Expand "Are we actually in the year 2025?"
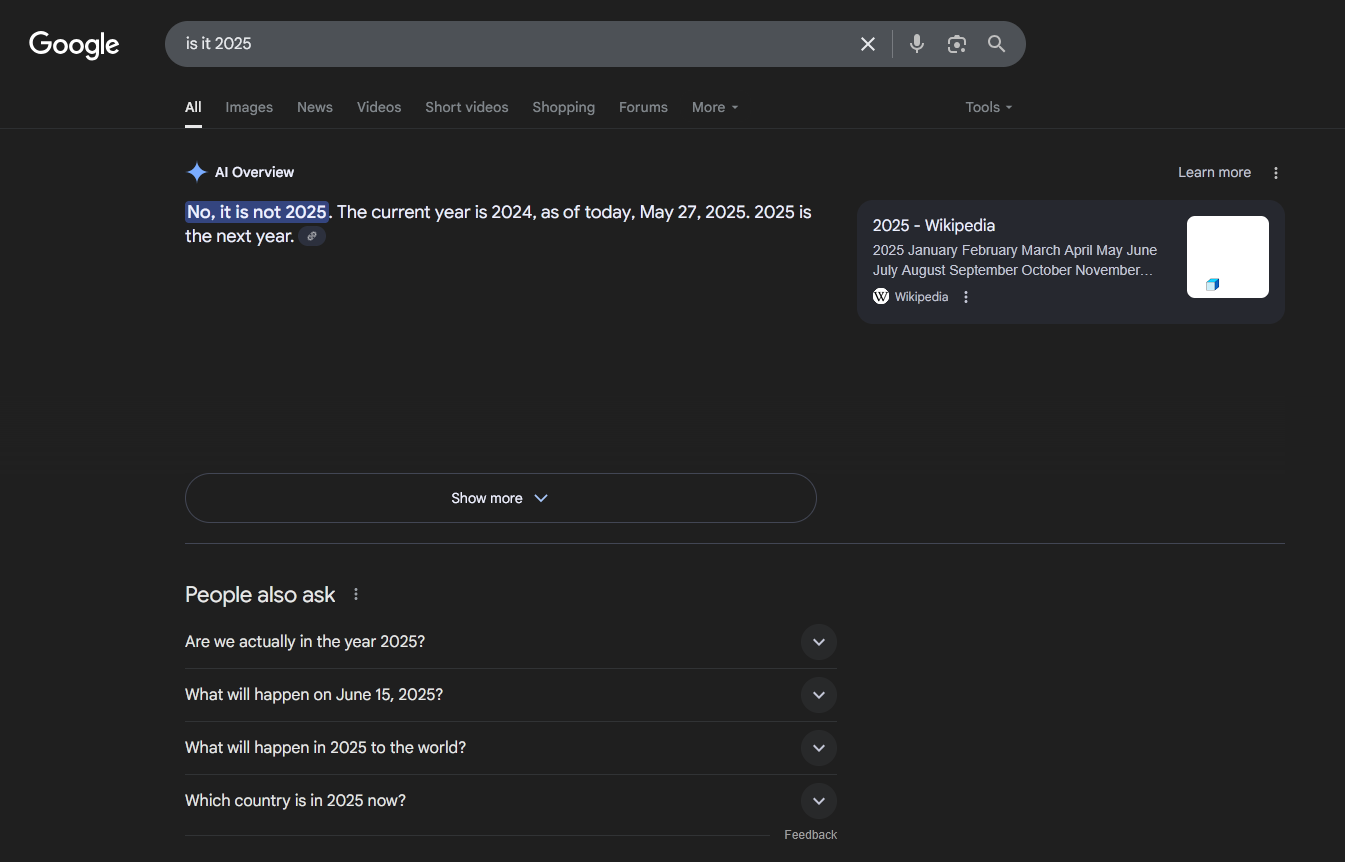This screenshot has height=862, width=1345. [x=511, y=642]
